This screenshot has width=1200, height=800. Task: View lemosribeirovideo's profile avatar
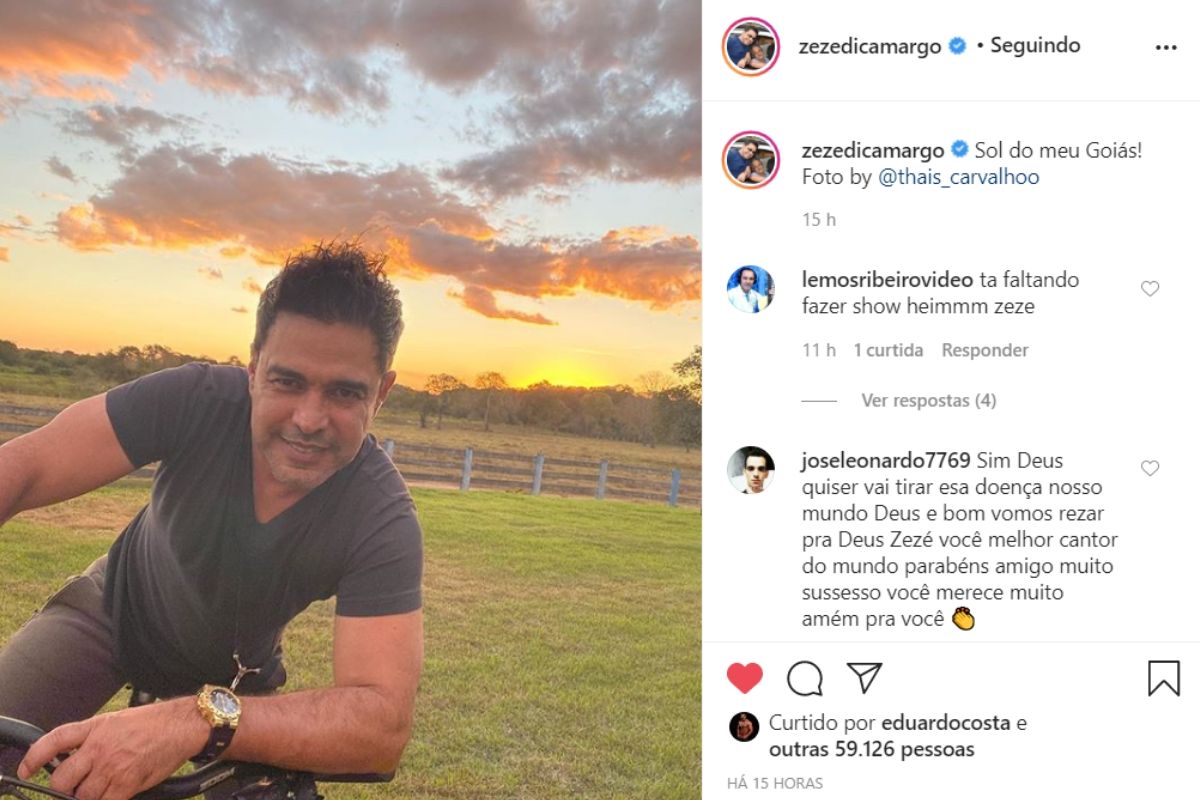coord(750,290)
